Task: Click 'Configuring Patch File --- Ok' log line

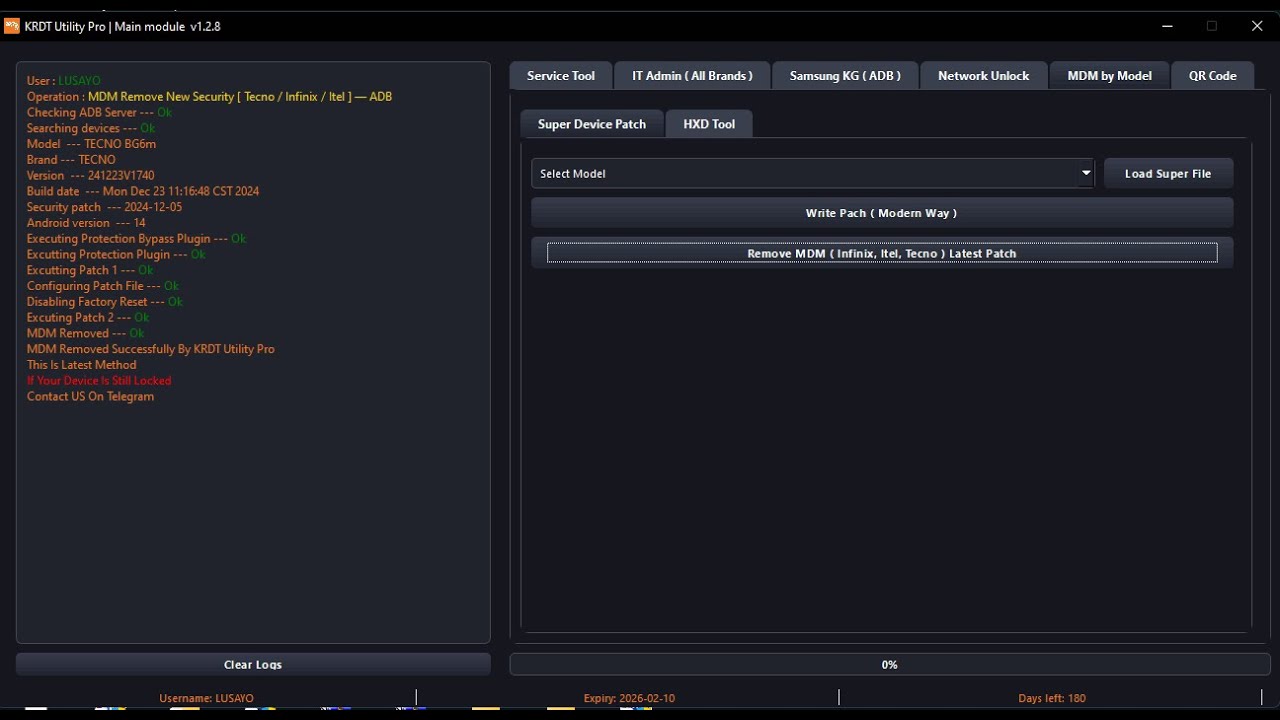Action: [103, 286]
